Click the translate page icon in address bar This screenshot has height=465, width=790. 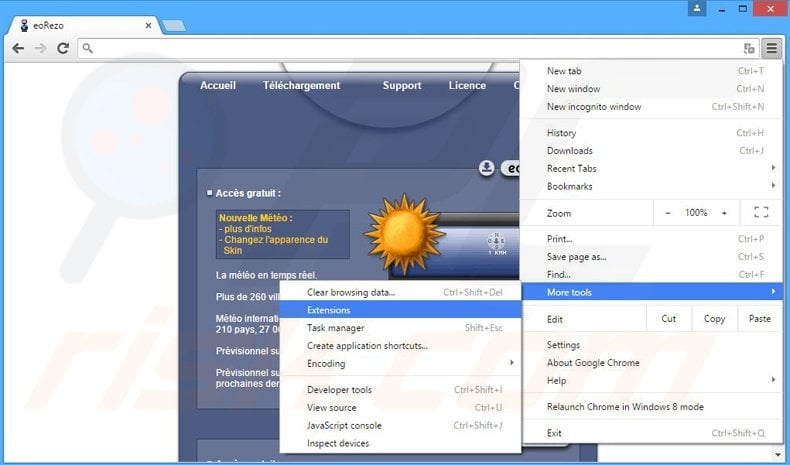(749, 48)
